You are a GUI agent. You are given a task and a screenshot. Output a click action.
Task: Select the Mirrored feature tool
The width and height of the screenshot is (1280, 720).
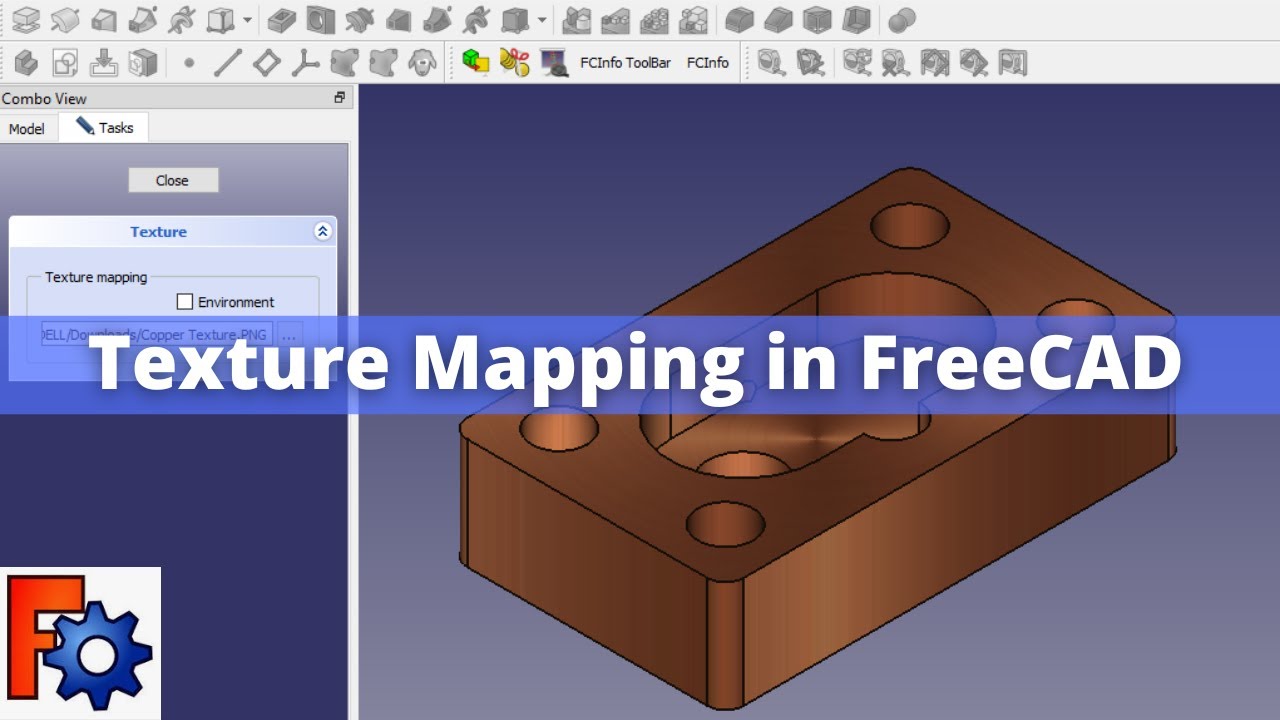click(x=576, y=19)
